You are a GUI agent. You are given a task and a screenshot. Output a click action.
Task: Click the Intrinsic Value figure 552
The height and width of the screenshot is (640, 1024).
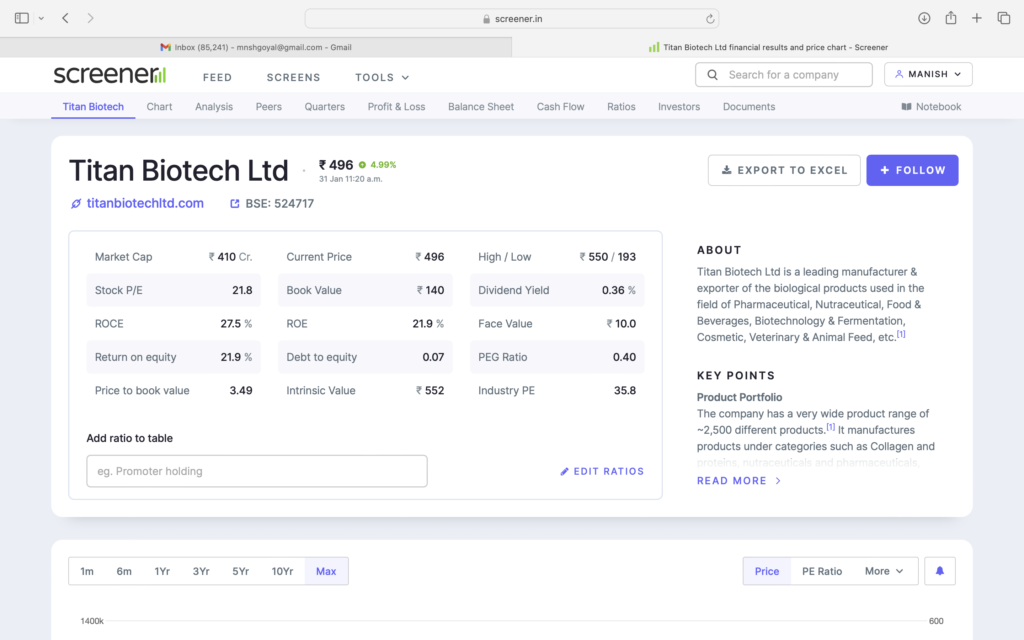430,391
